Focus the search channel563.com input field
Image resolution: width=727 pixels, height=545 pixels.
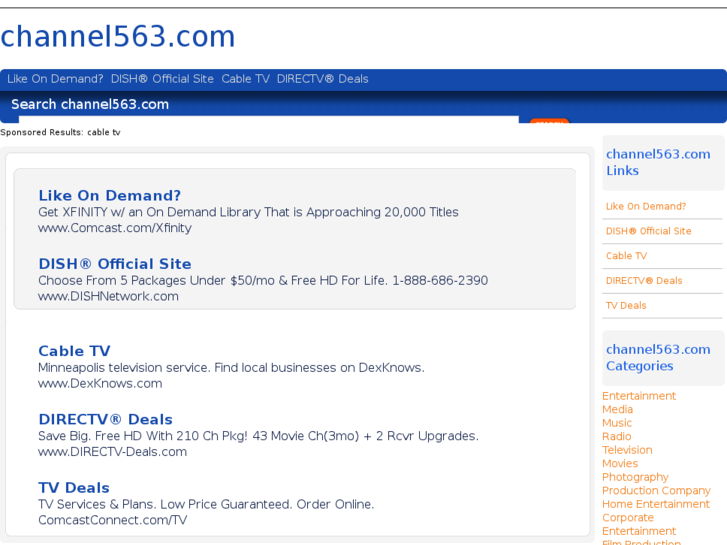[268, 120]
